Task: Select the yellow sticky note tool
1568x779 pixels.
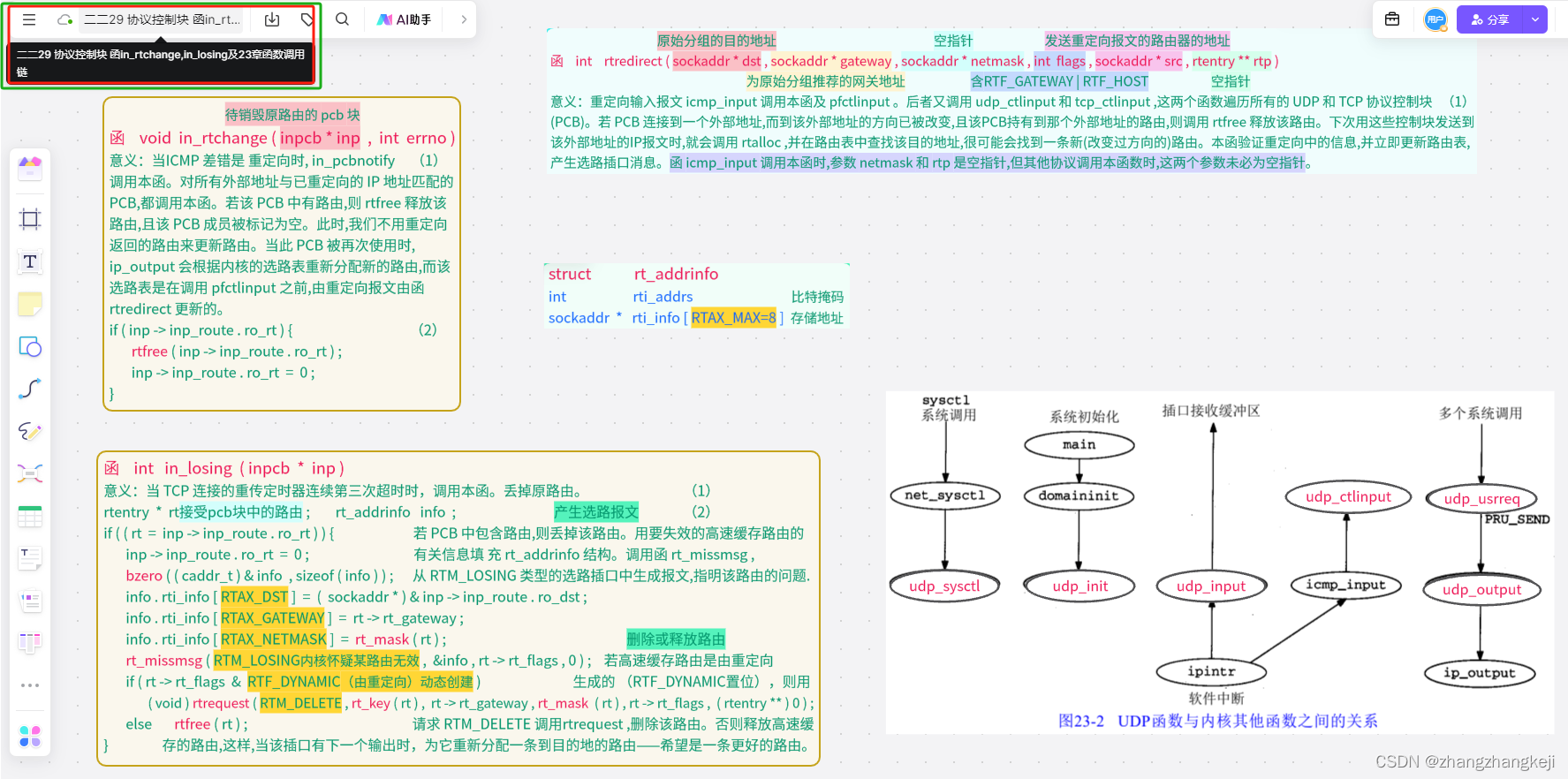Action: point(30,304)
